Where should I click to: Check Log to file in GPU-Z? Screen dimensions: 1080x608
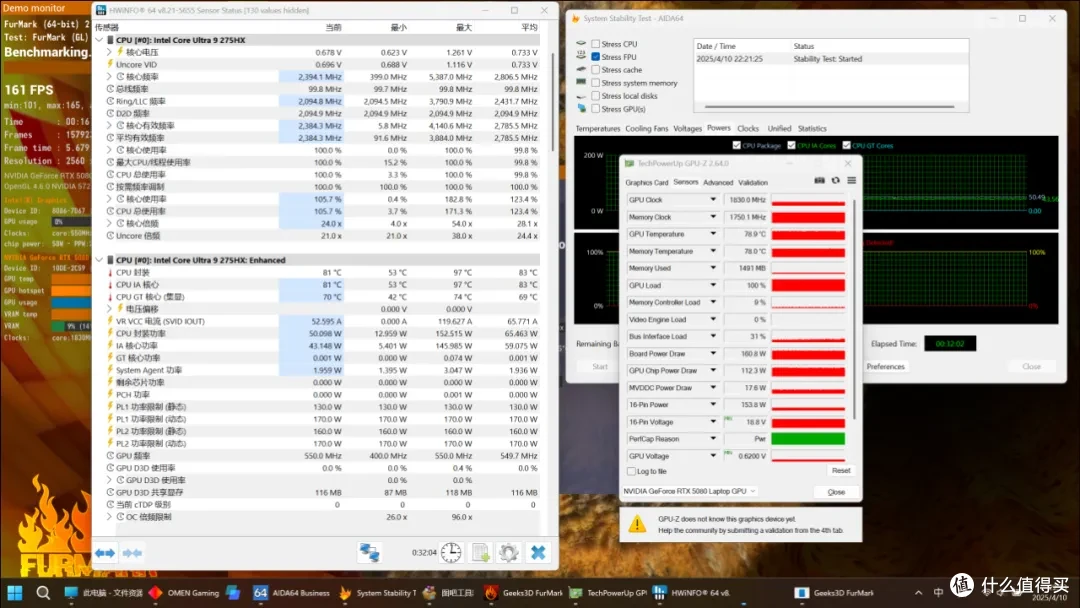click(x=632, y=472)
